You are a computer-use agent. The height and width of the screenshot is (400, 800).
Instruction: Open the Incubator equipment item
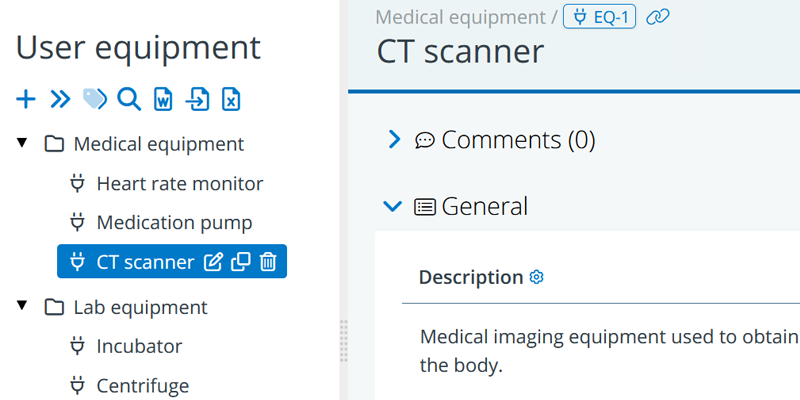[139, 347]
